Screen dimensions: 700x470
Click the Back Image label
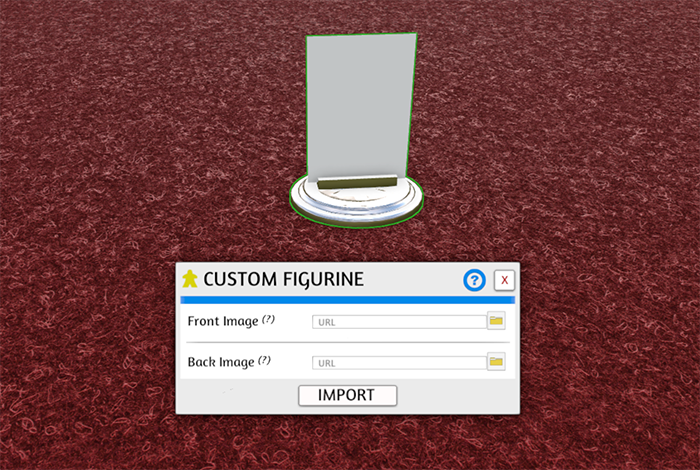pos(221,362)
